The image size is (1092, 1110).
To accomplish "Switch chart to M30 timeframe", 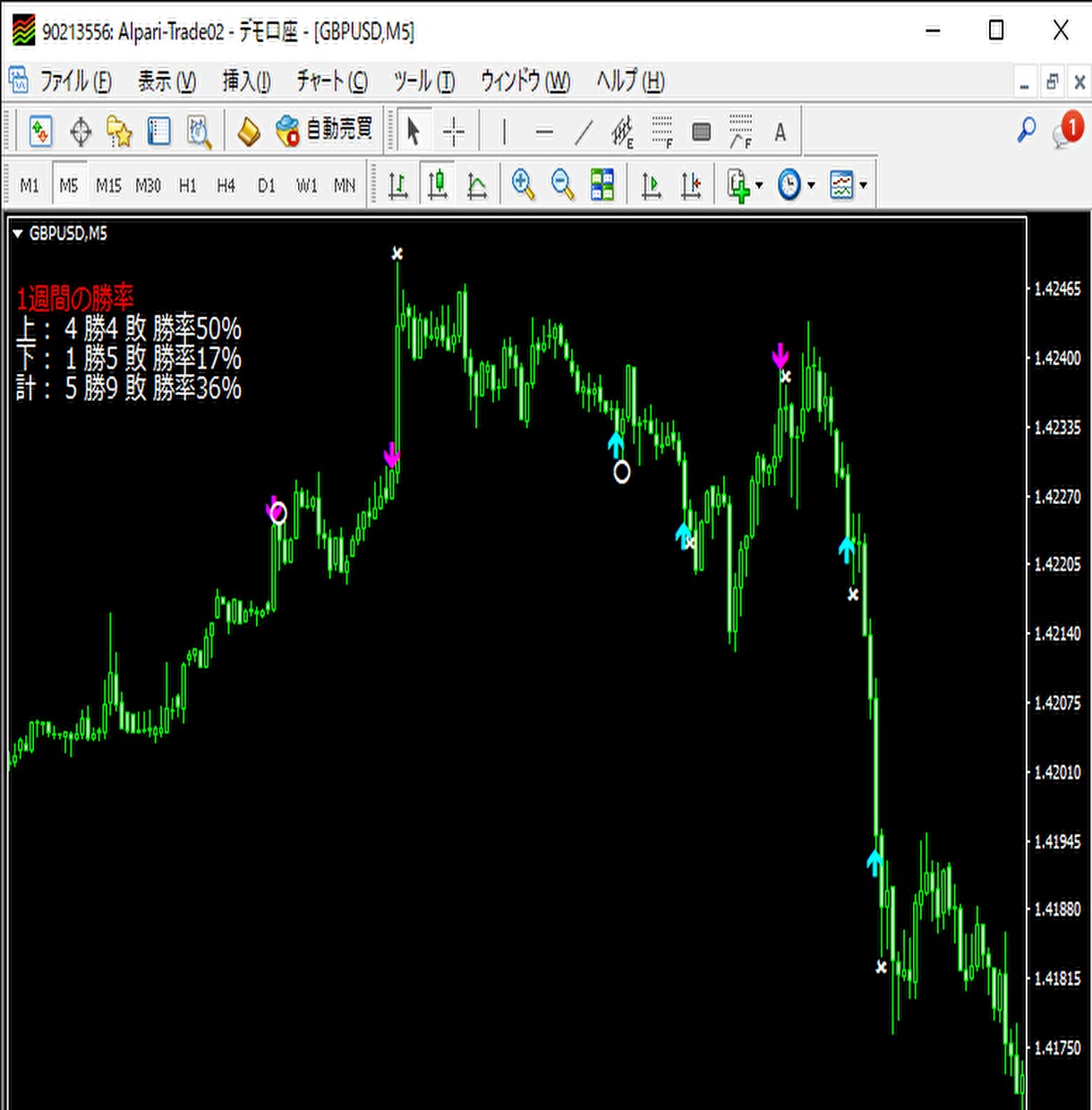I will [x=148, y=185].
